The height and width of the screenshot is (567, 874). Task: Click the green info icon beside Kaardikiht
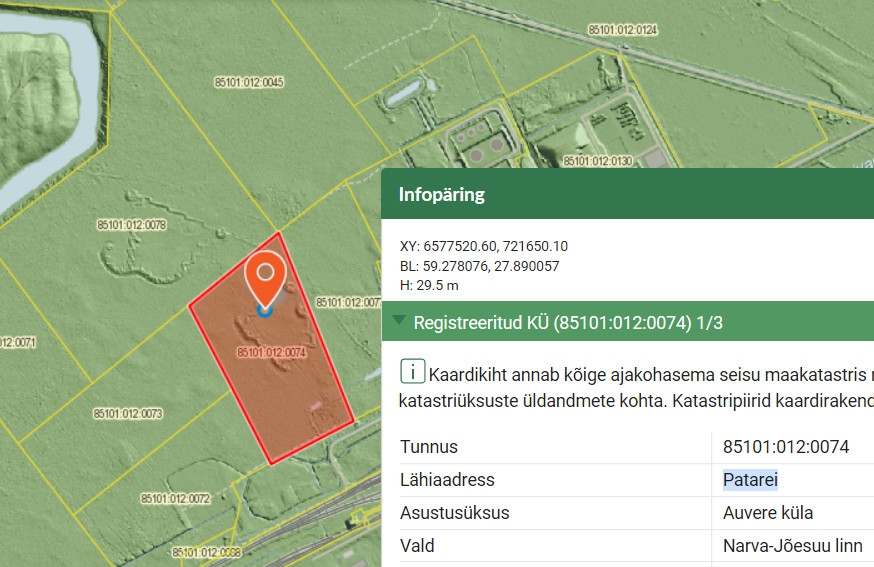411,374
